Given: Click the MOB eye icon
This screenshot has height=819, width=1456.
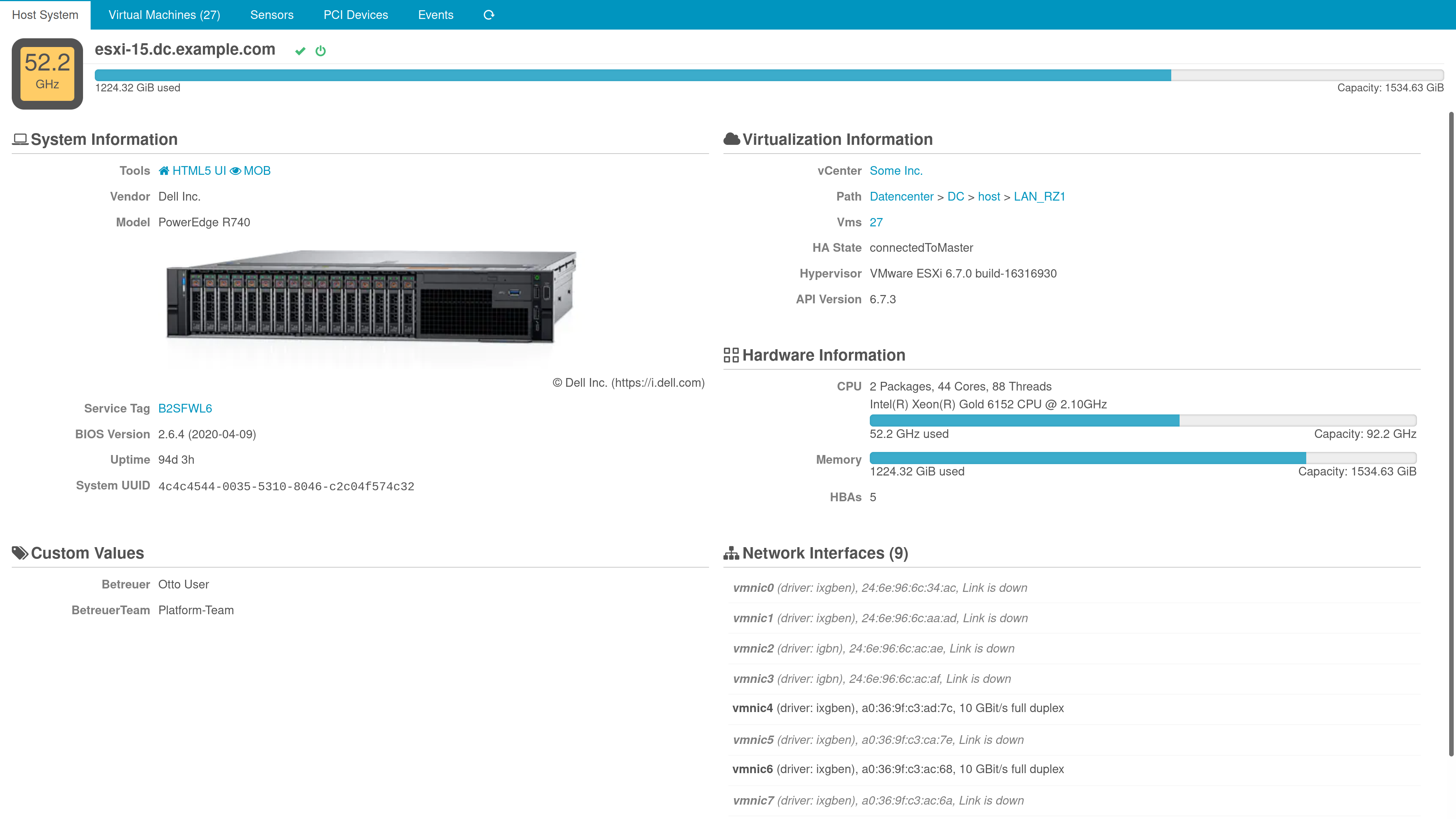Looking at the screenshot, I should click(235, 171).
